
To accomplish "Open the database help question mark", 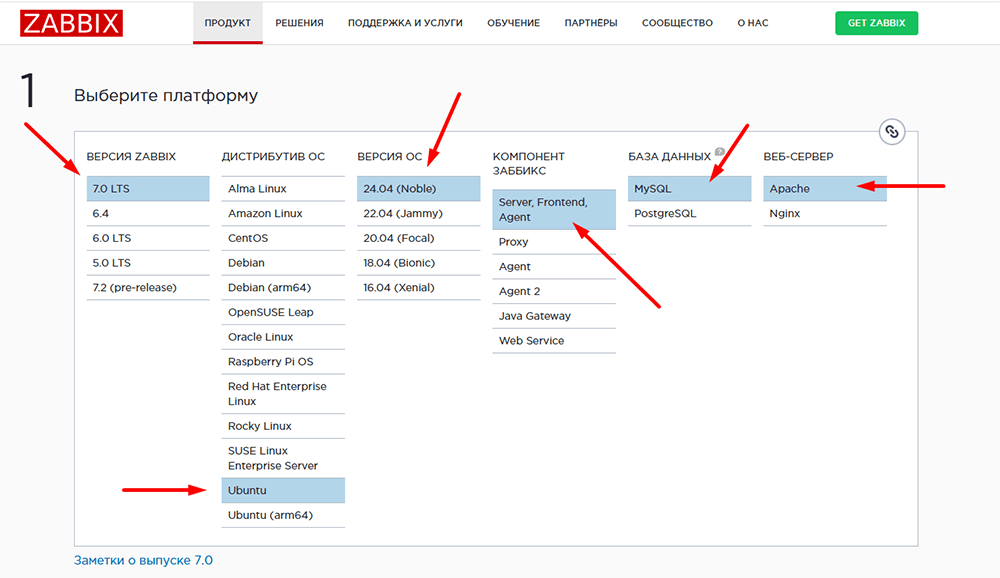I will pos(719,152).
